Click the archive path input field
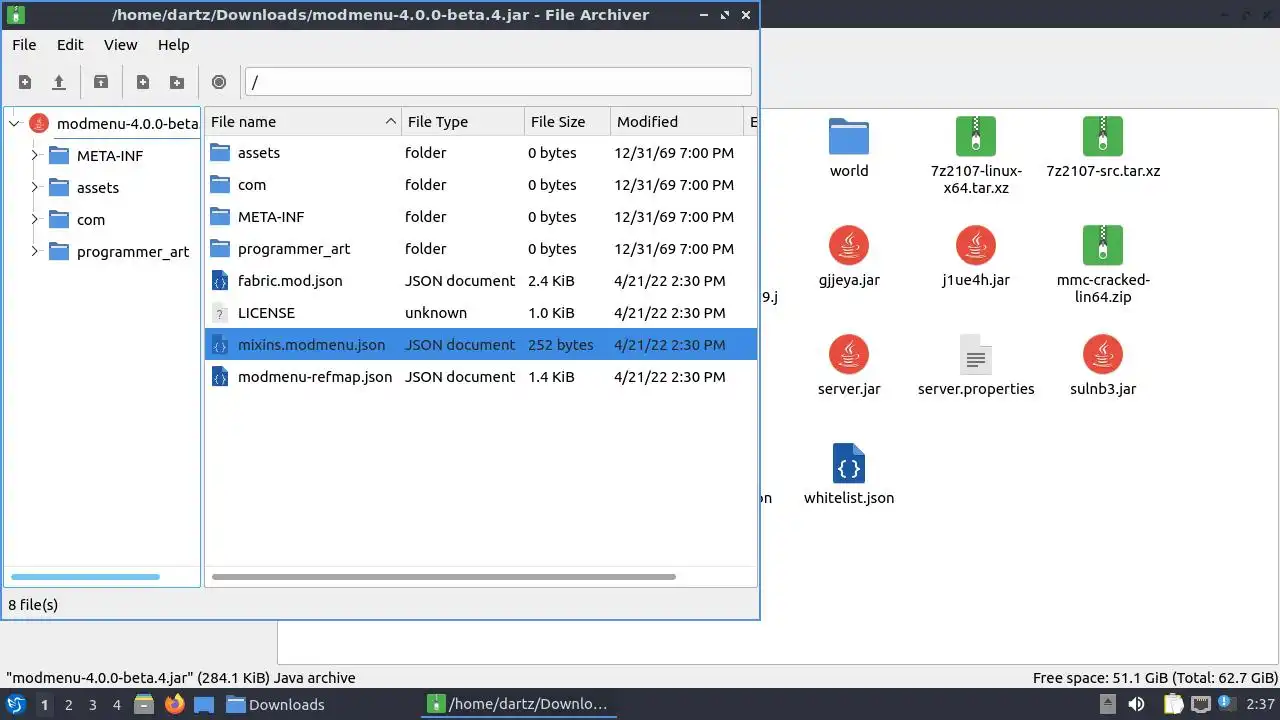The height and width of the screenshot is (720, 1280). (x=498, y=82)
